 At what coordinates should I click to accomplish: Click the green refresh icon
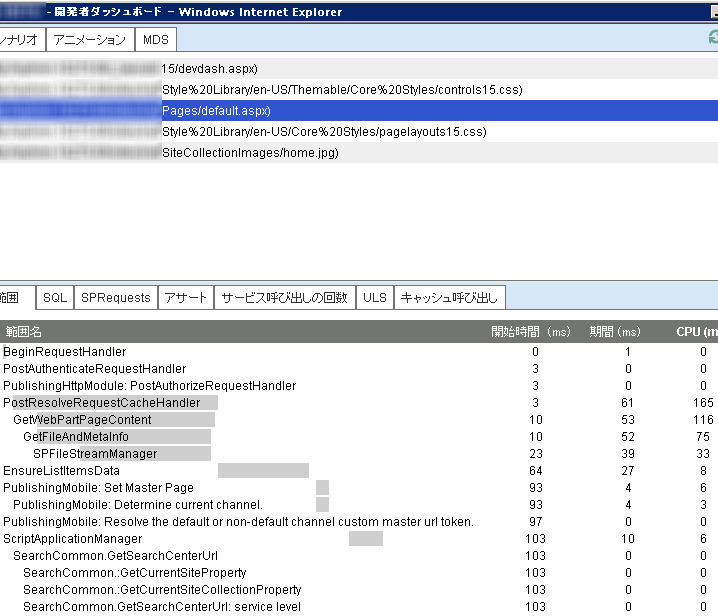coord(713,37)
